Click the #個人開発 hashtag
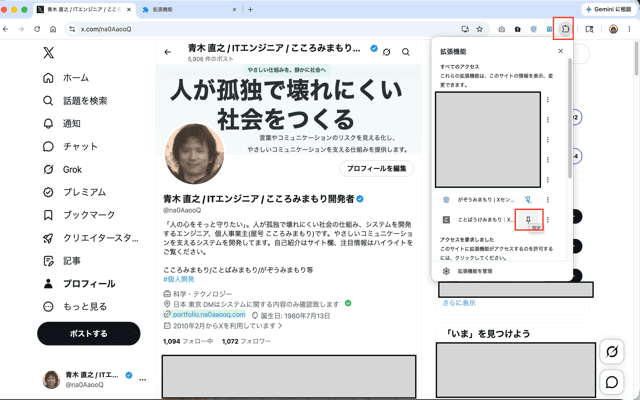Screen dimensions: 640x400 (x=178, y=279)
